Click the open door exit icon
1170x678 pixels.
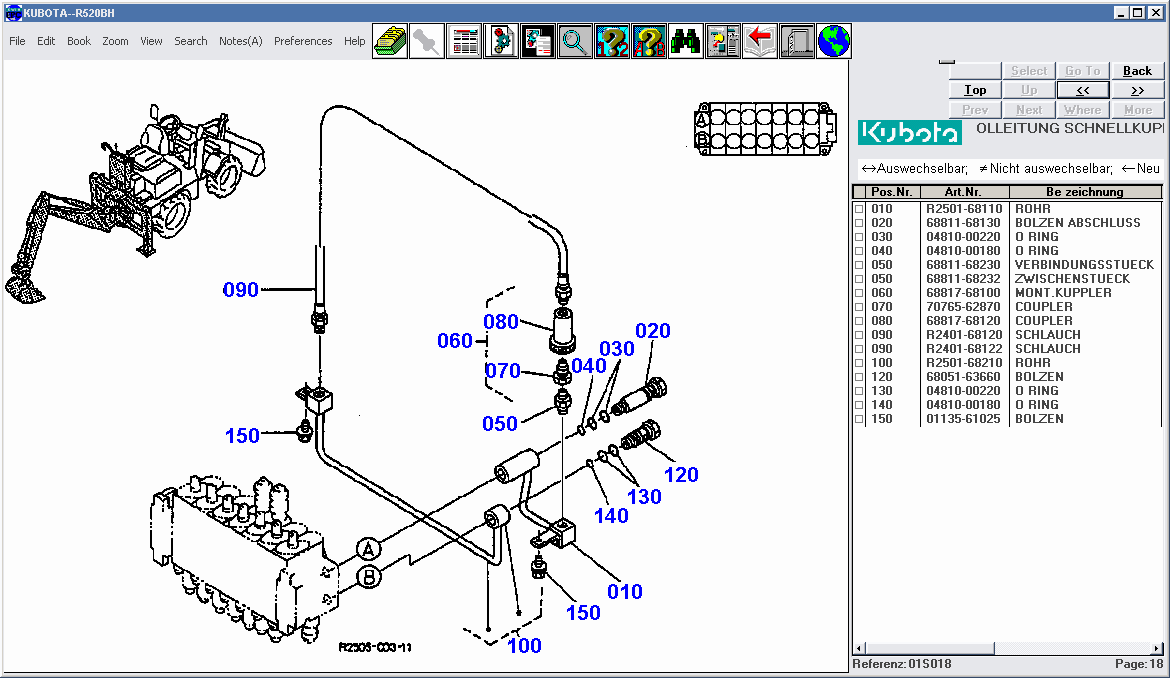797,41
